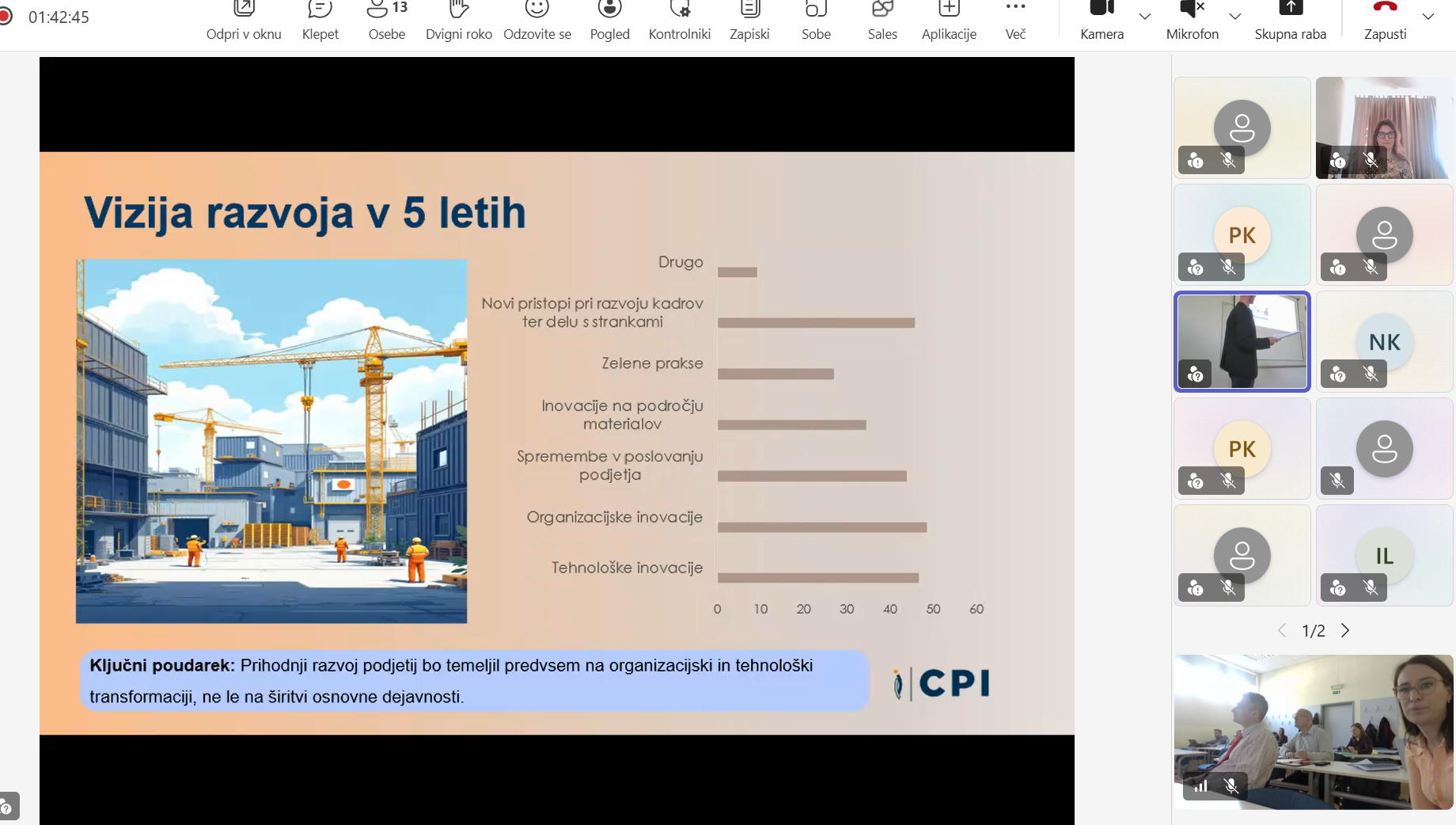Leave the meeting with Zapusti
1456x825 pixels.
click(x=1385, y=20)
